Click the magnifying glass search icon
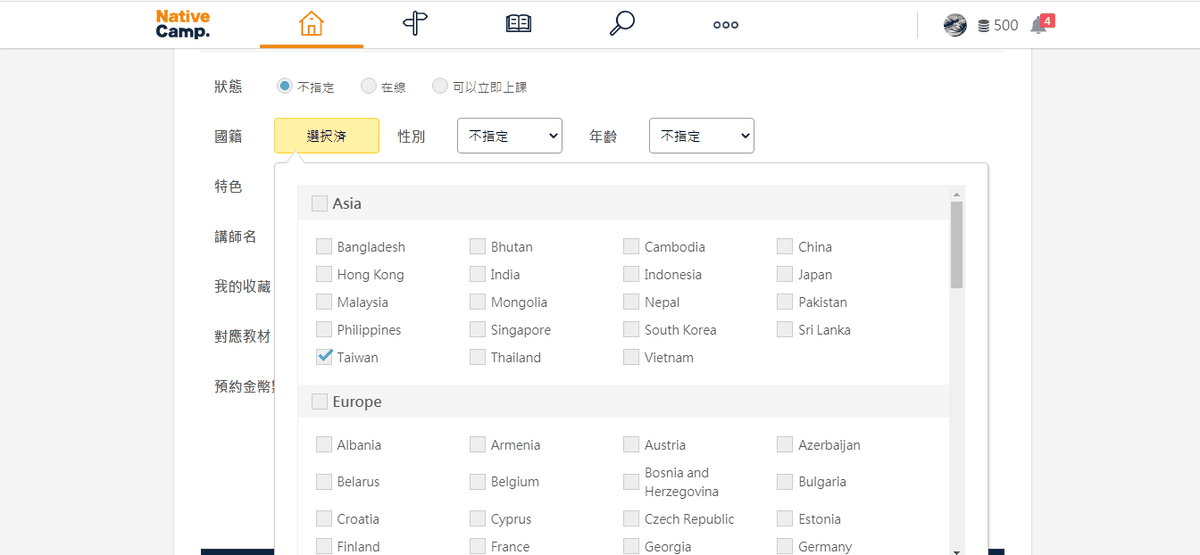Screen dimensions: 1200x555 tap(622, 24)
